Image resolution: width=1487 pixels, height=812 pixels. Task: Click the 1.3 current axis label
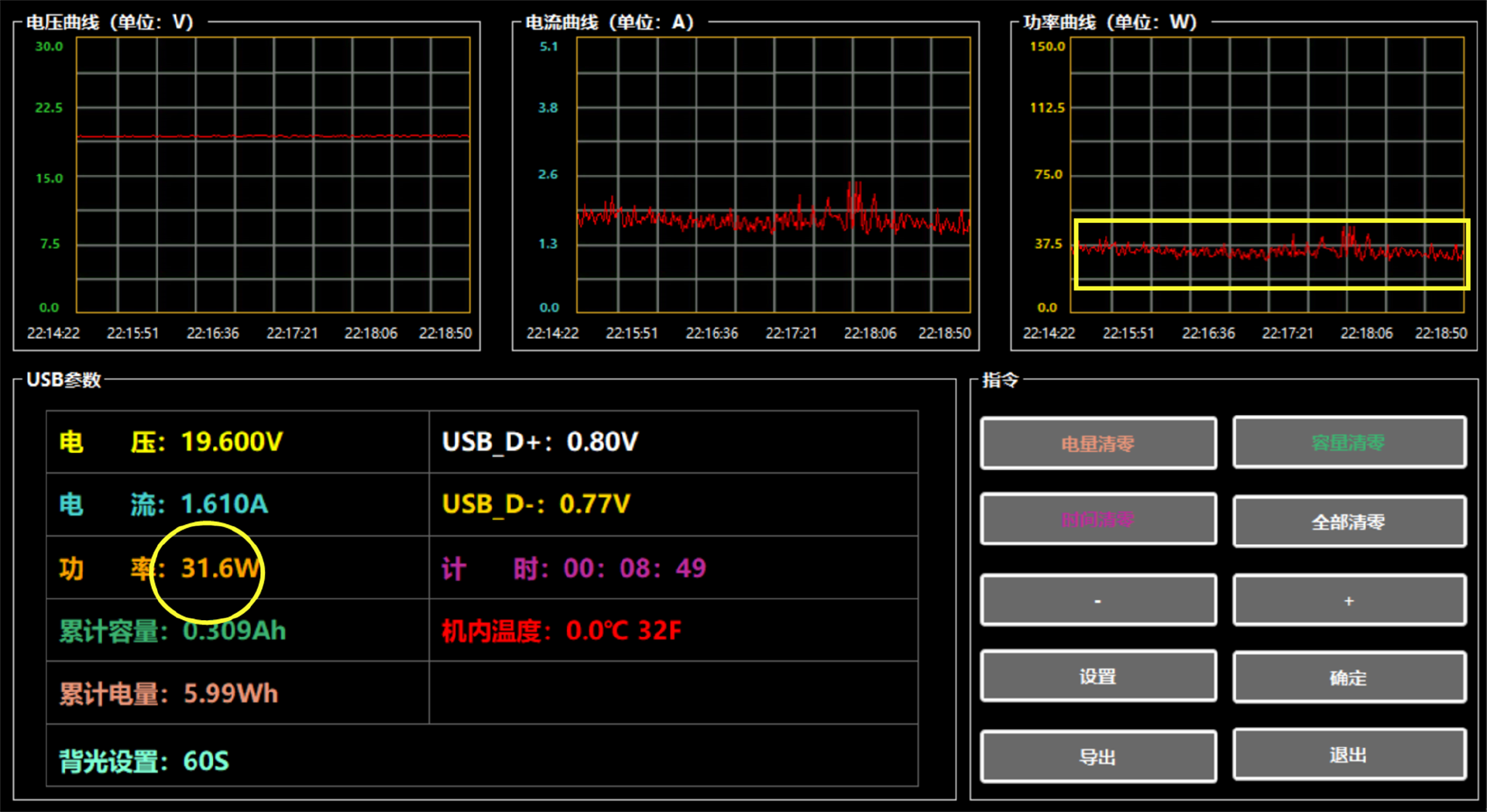[548, 244]
